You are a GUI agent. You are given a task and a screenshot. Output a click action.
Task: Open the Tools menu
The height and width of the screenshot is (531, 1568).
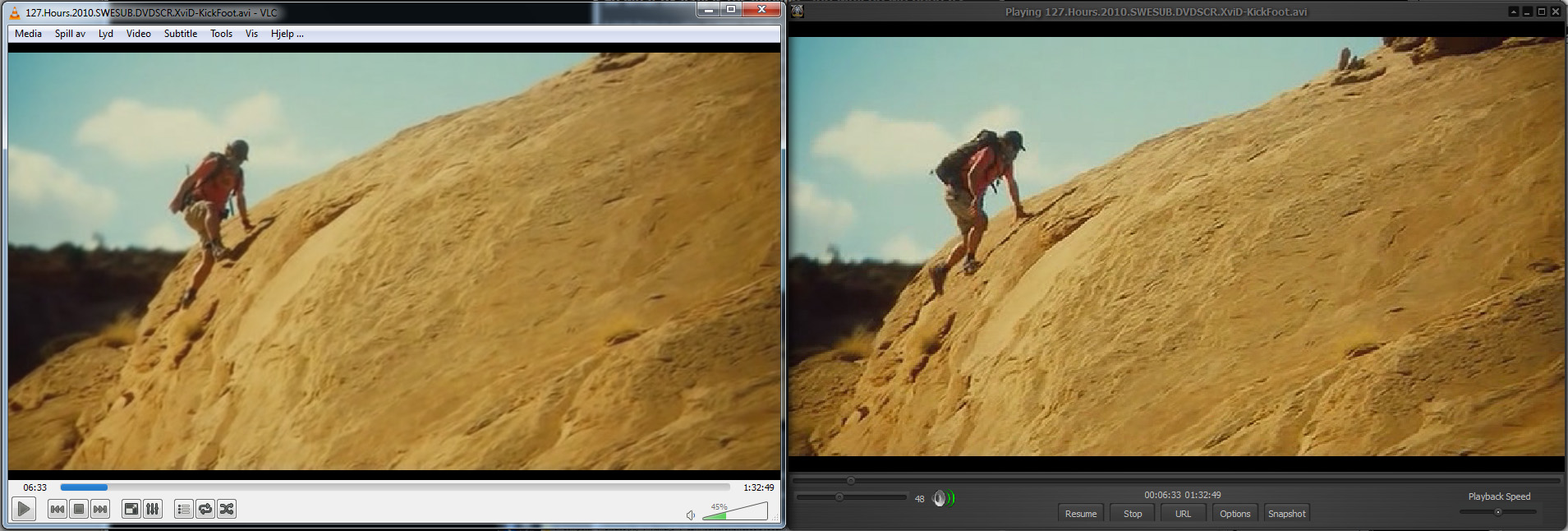pyautogui.click(x=222, y=34)
